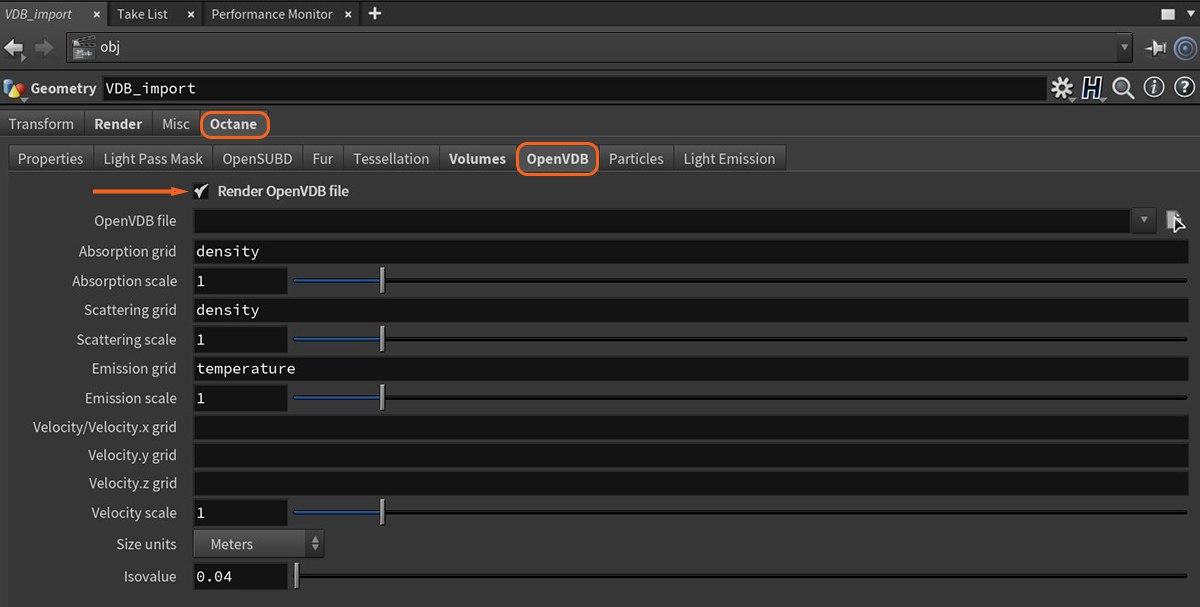Expand the OpenVDB file path dropdown arrow
This screenshot has height=607, width=1200.
[1143, 221]
